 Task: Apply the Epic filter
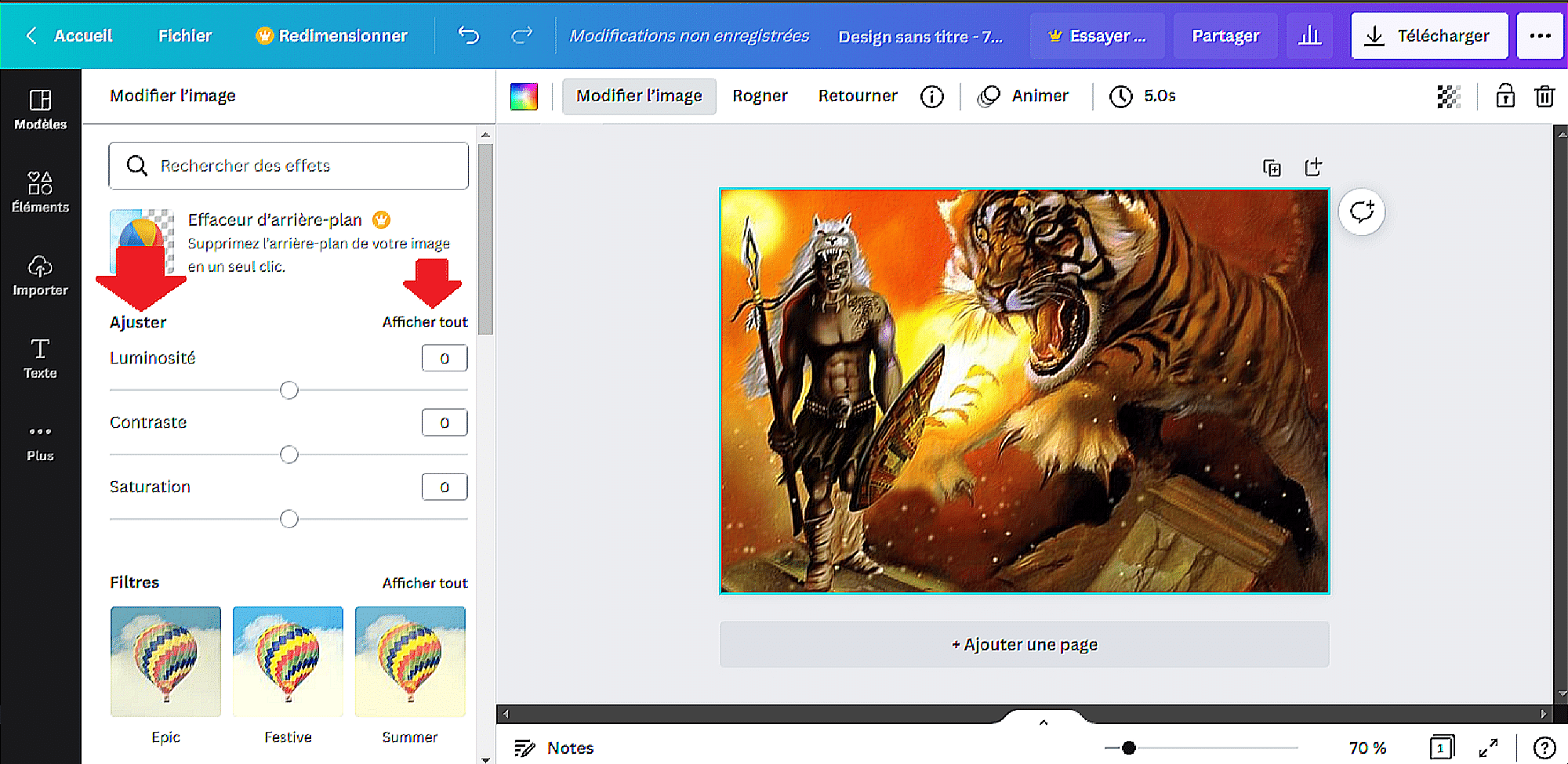pyautogui.click(x=165, y=662)
